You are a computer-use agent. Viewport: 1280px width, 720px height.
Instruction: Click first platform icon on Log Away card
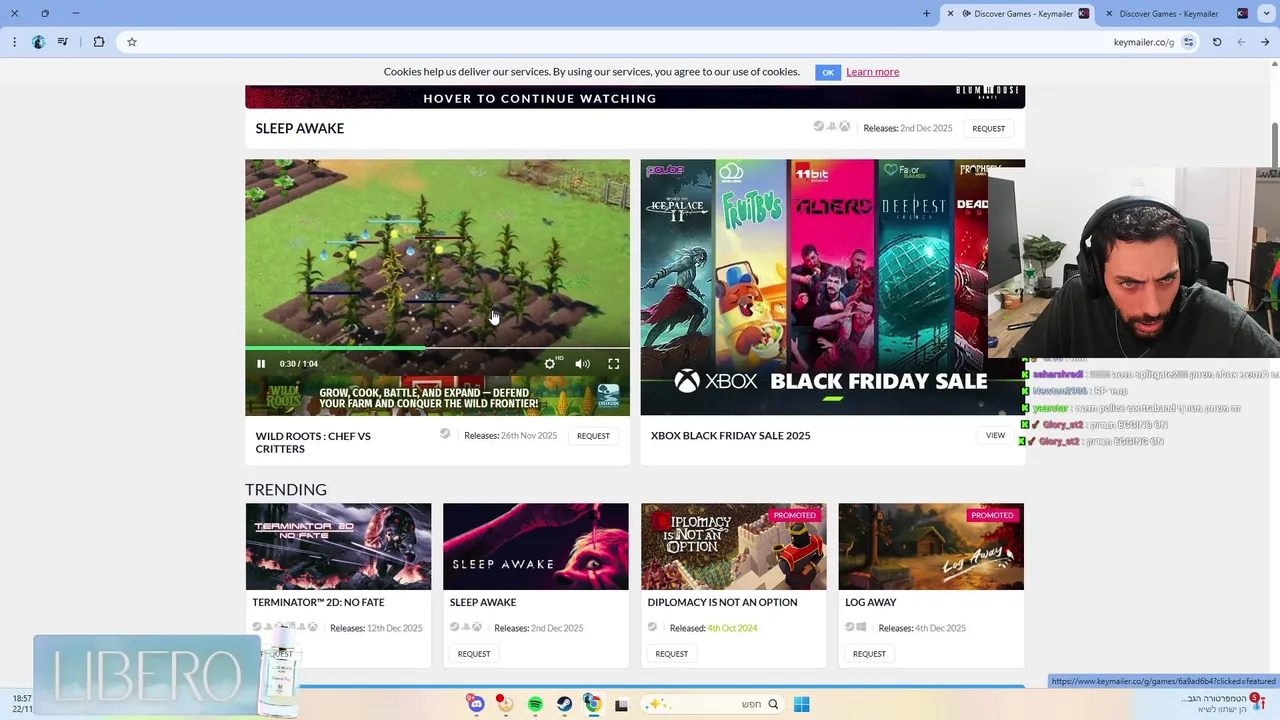(x=850, y=627)
